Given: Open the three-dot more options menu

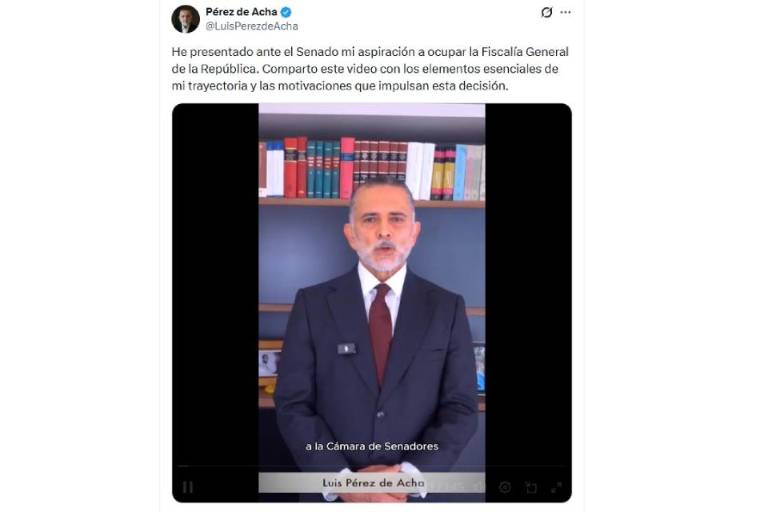Looking at the screenshot, I should point(566,12).
